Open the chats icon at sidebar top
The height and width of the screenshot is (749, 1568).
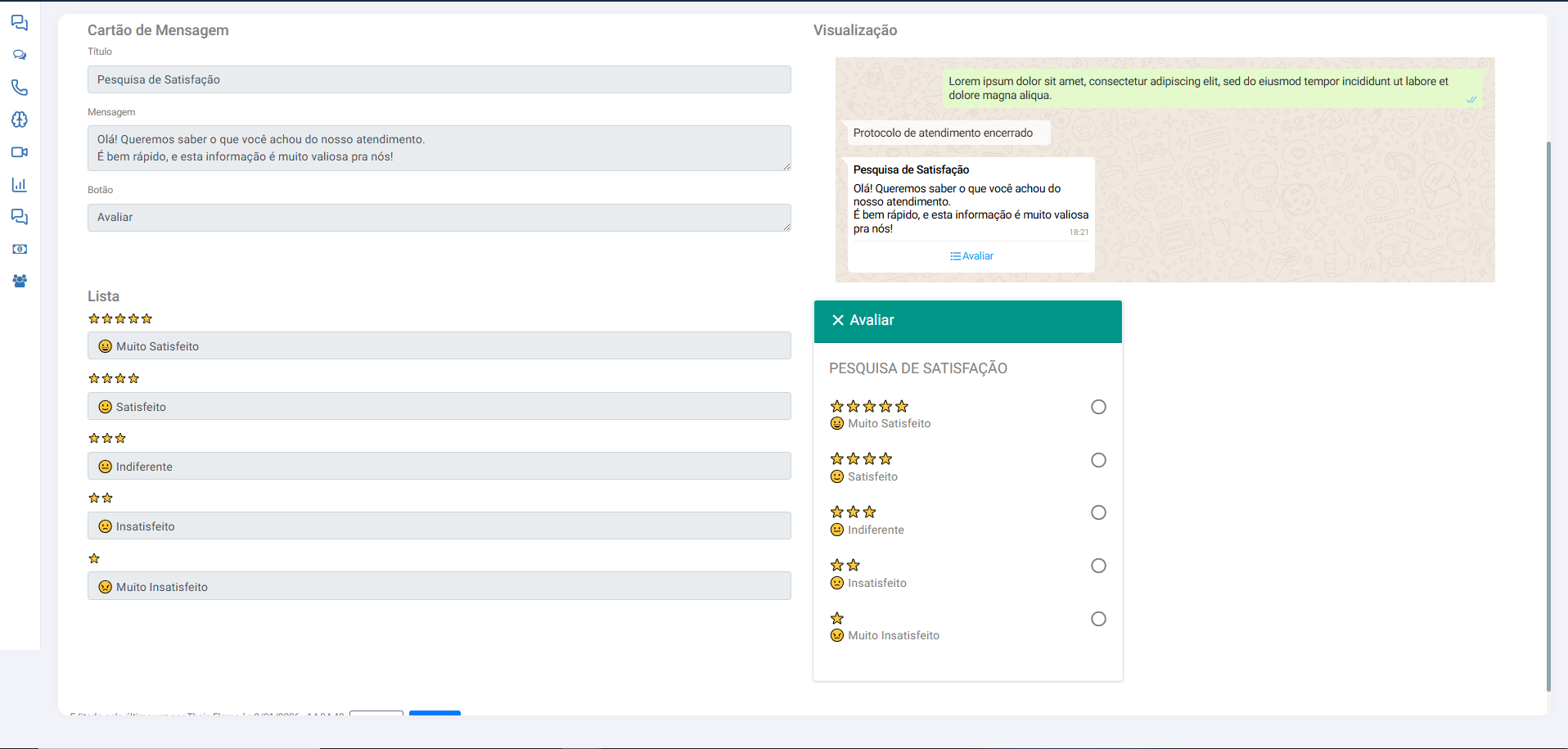[x=20, y=23]
